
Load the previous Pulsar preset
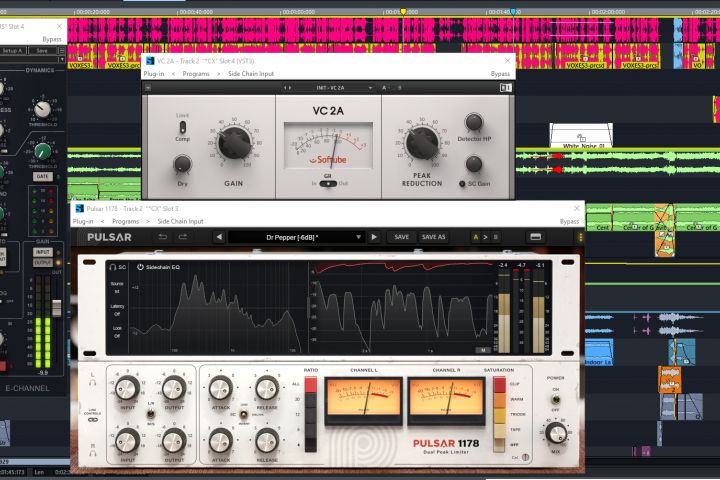219,237
